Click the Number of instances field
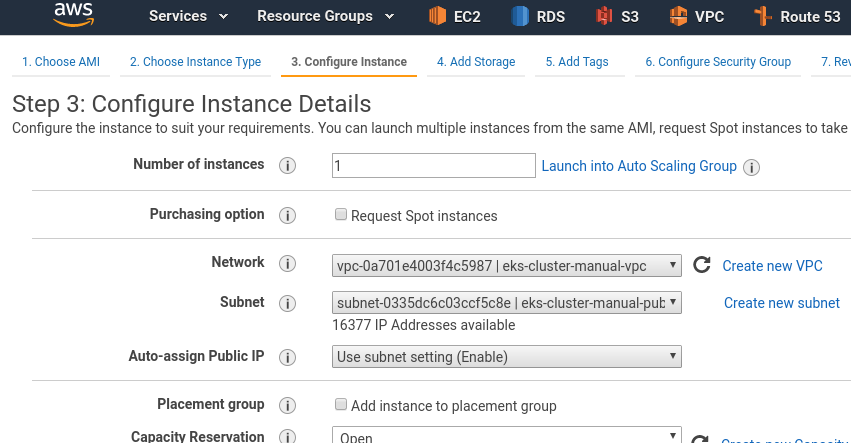Screen dimensions: 851x443 tap(434, 166)
